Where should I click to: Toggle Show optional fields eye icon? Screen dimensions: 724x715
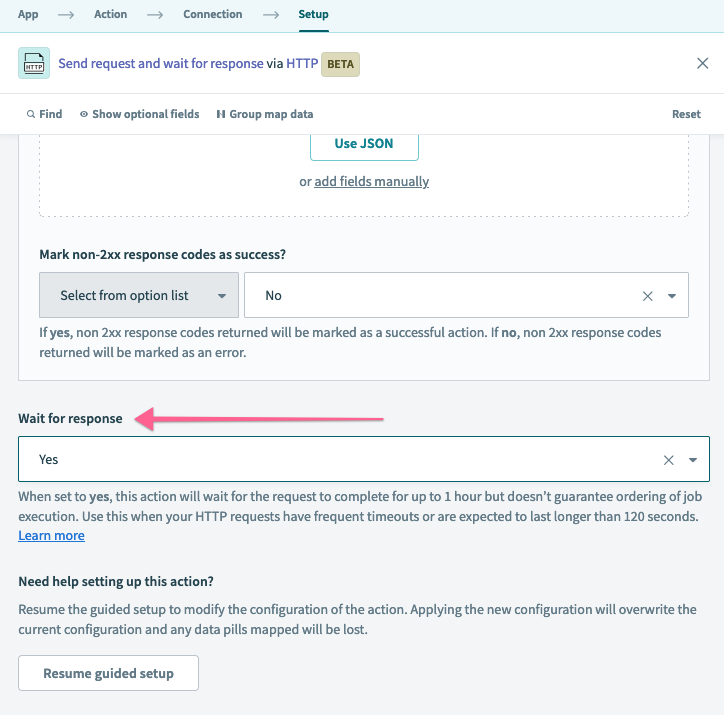pos(84,114)
